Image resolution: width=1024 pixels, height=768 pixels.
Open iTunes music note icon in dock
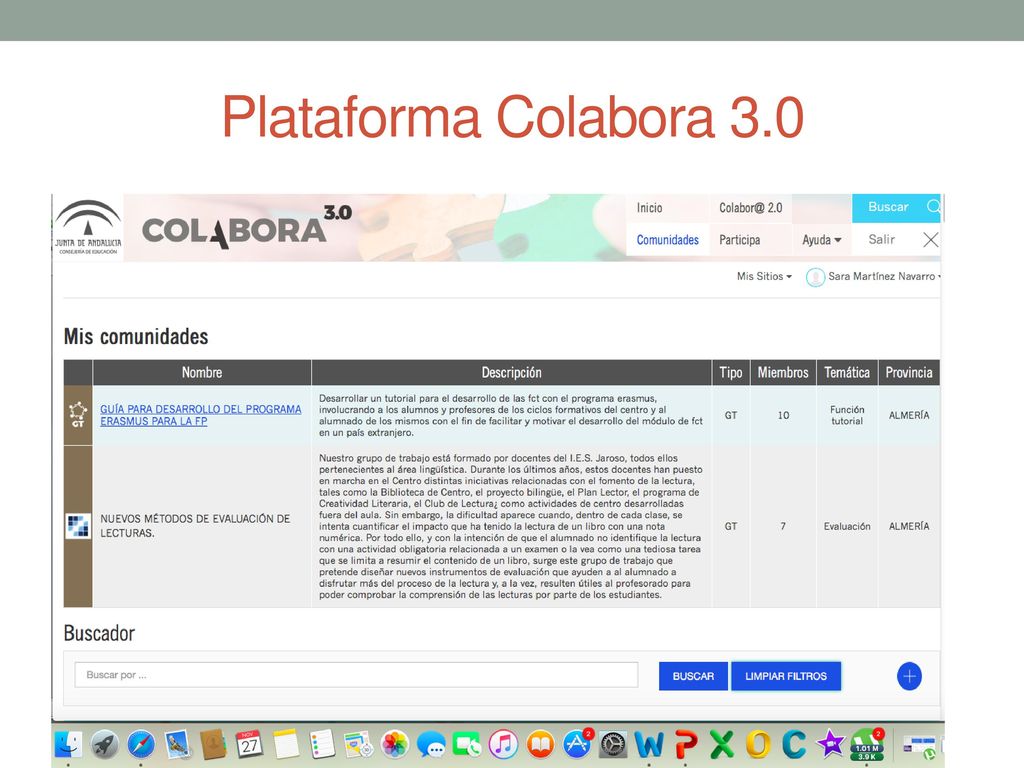[503, 744]
